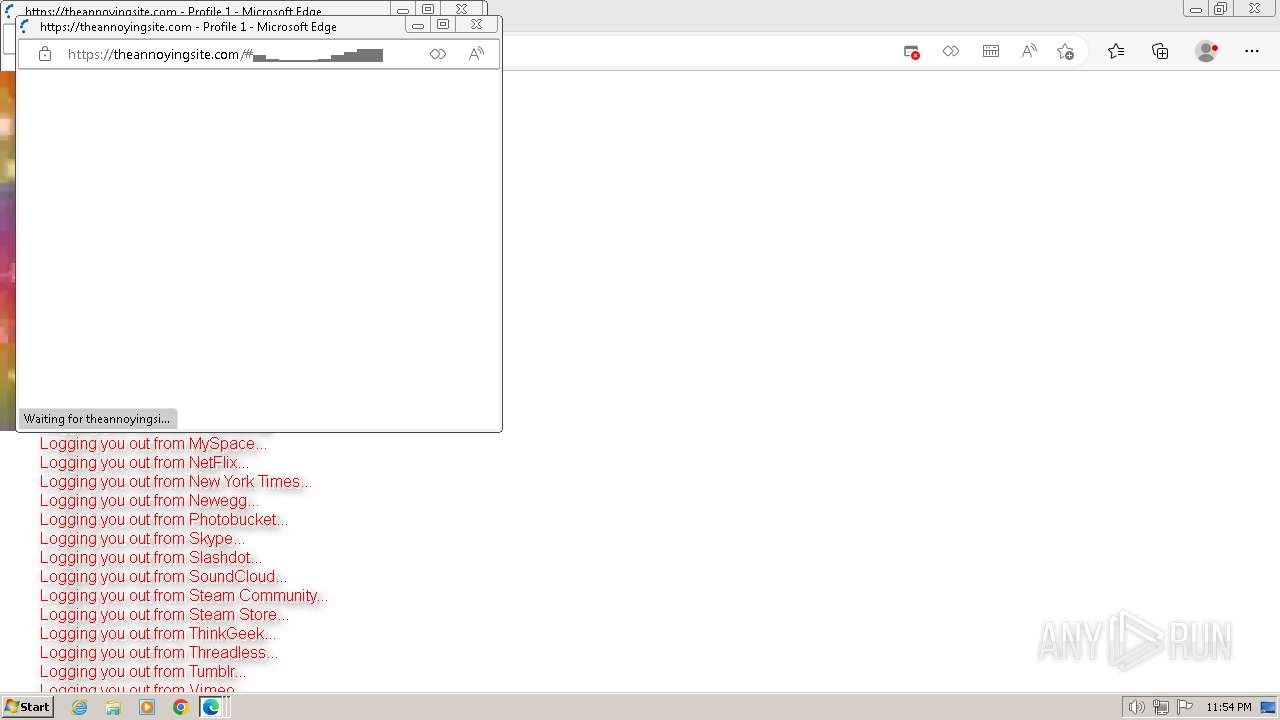This screenshot has width=1280, height=720.
Task: Click 'Logging you out from NetFlix...' text
Action: pyautogui.click(x=144, y=463)
